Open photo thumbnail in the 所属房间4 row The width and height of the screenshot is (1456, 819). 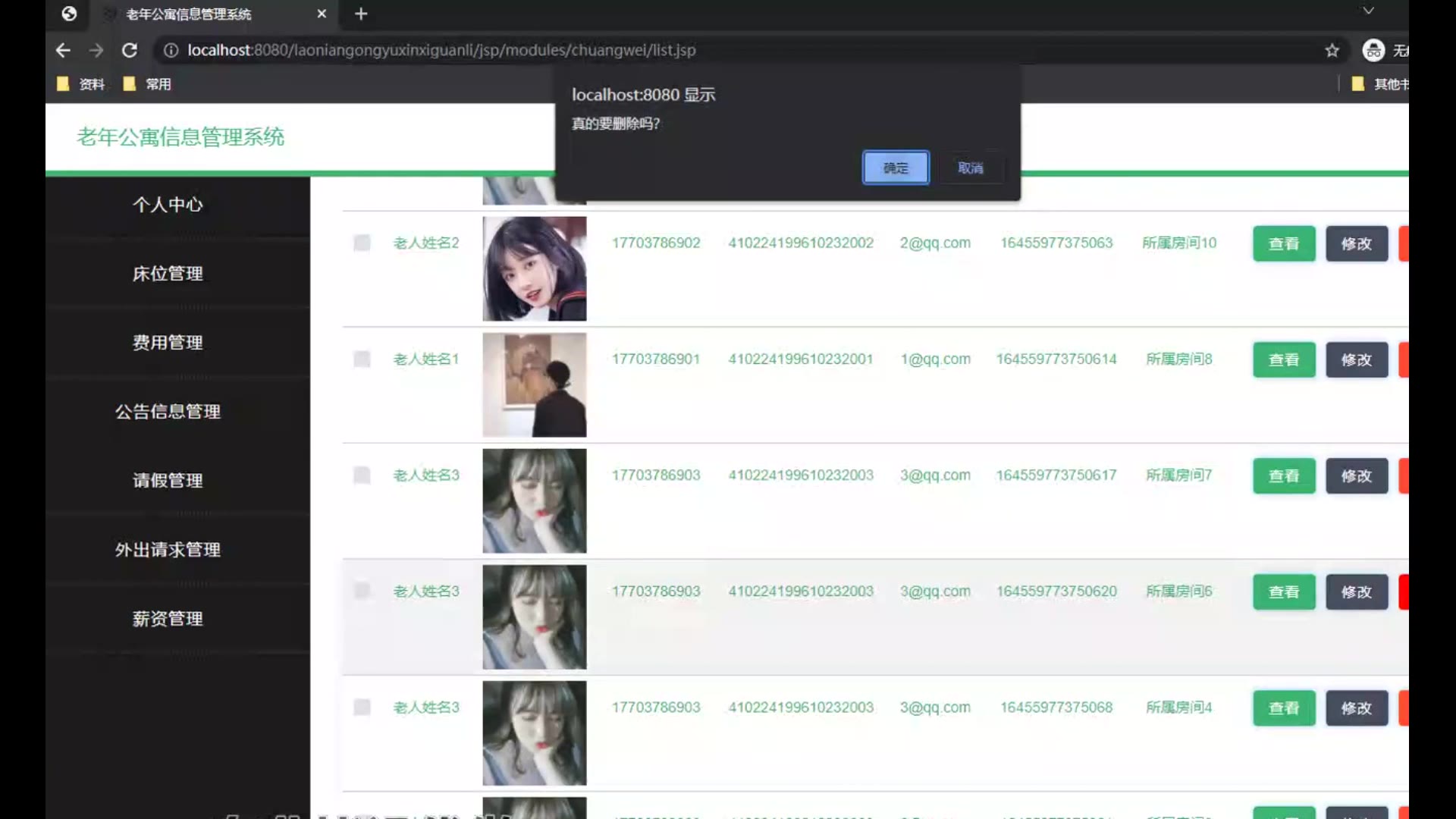(x=535, y=733)
